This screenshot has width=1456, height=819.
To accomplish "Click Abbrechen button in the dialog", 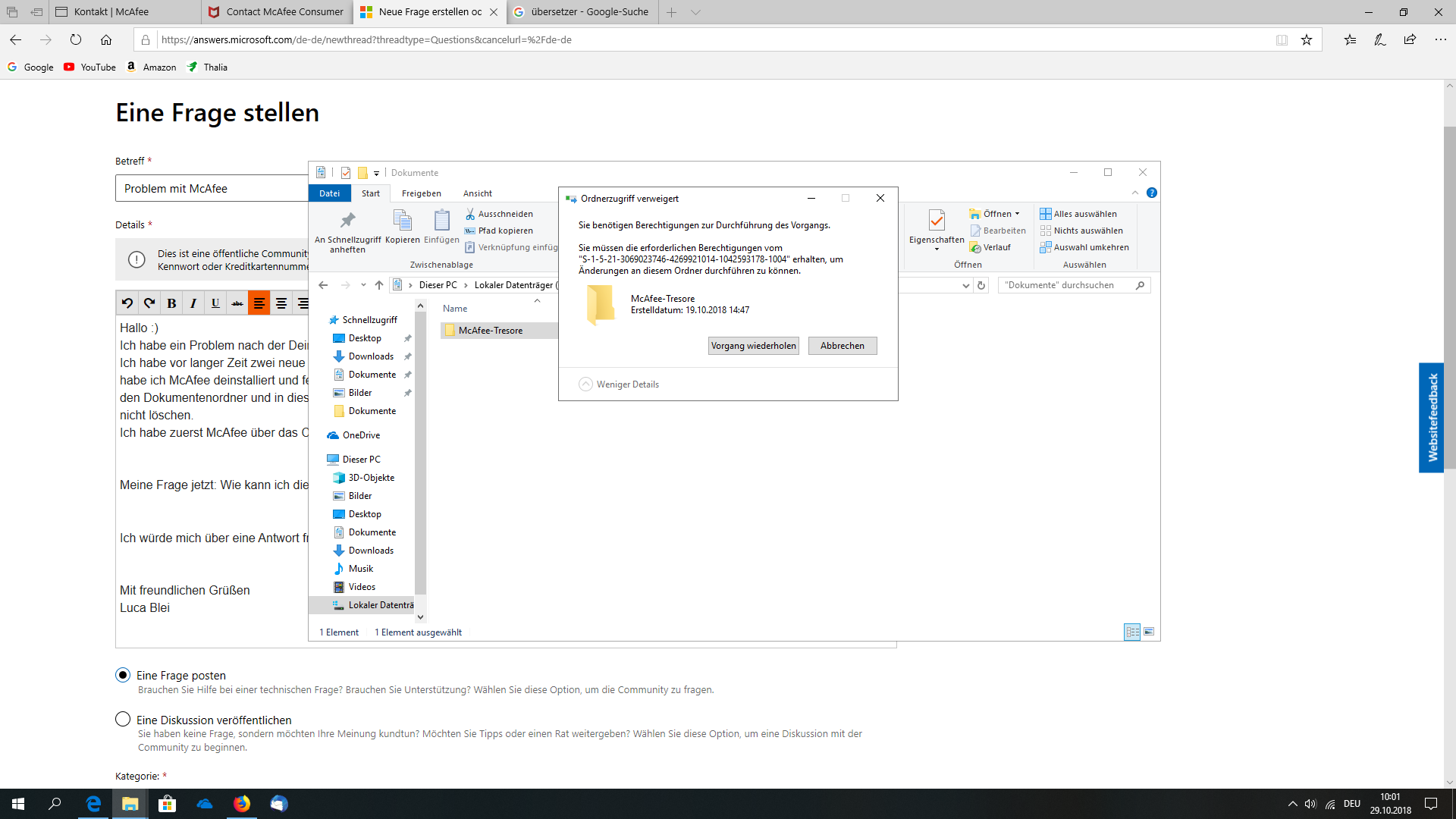I will tap(843, 346).
